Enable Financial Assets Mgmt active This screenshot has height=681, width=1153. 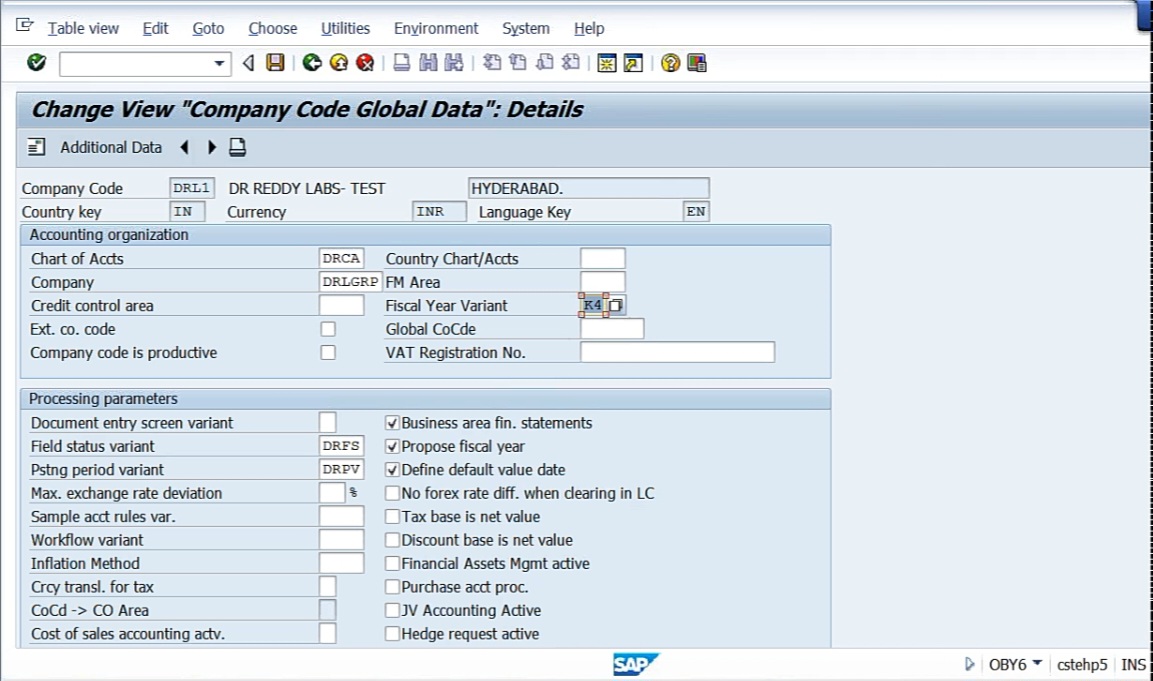(392, 563)
